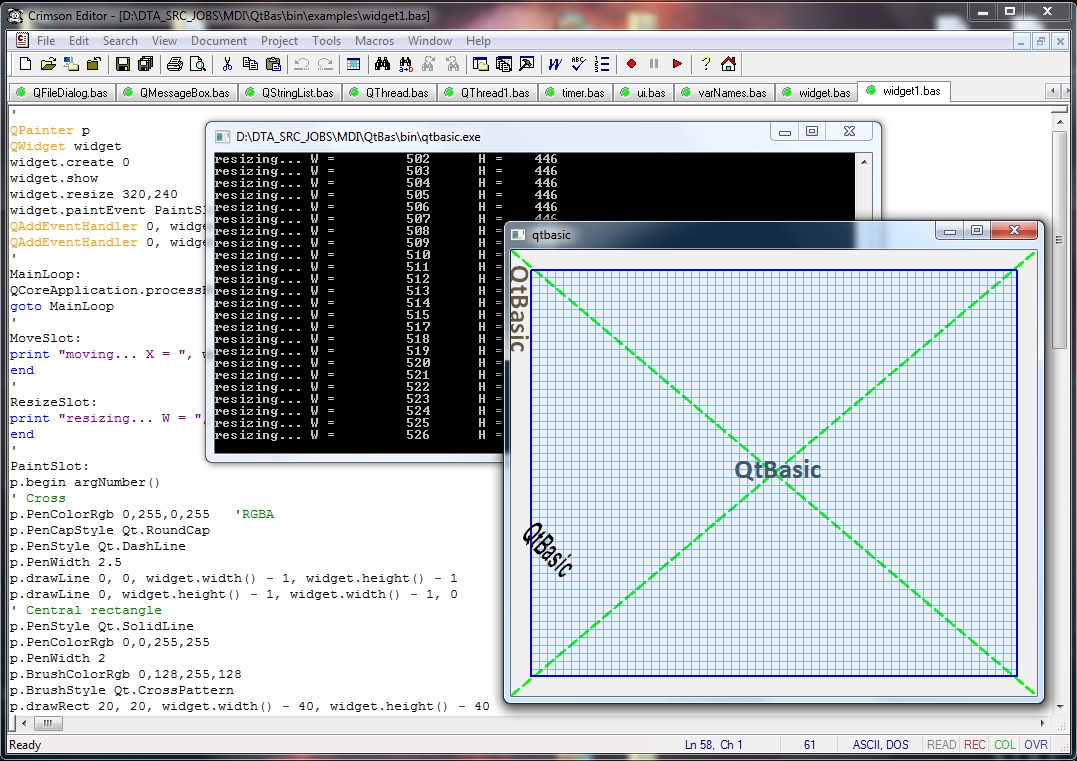Screen dimensions: 1077x761
Task: Start macro recording with the red circle
Action: pos(631,64)
